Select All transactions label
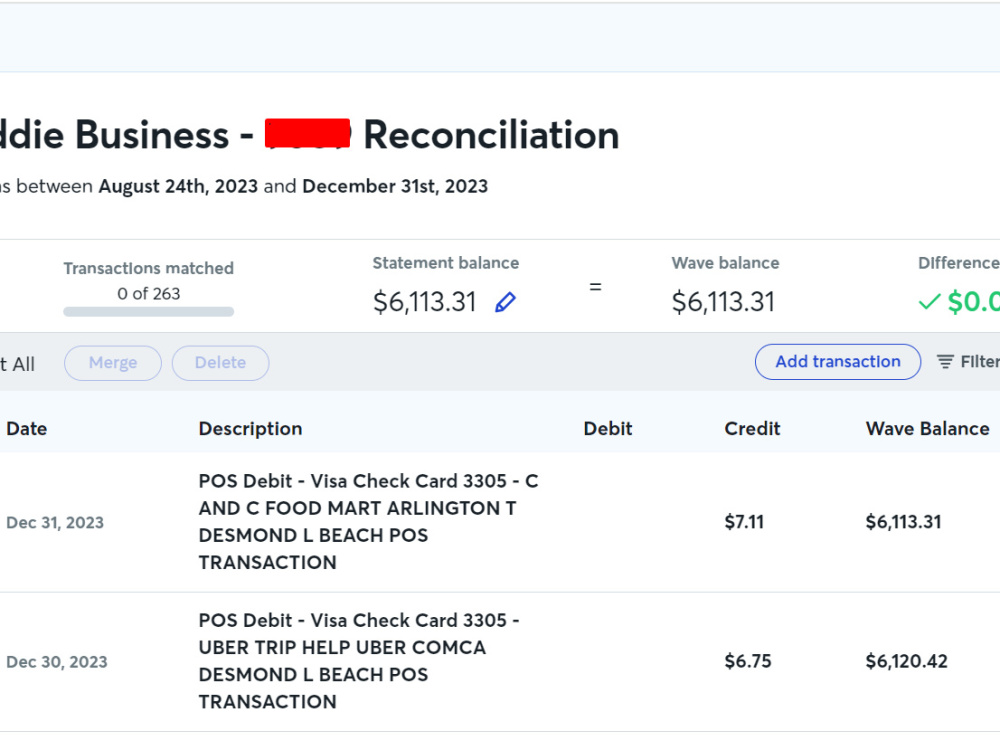The width and height of the screenshot is (1000, 750). (x=17, y=364)
